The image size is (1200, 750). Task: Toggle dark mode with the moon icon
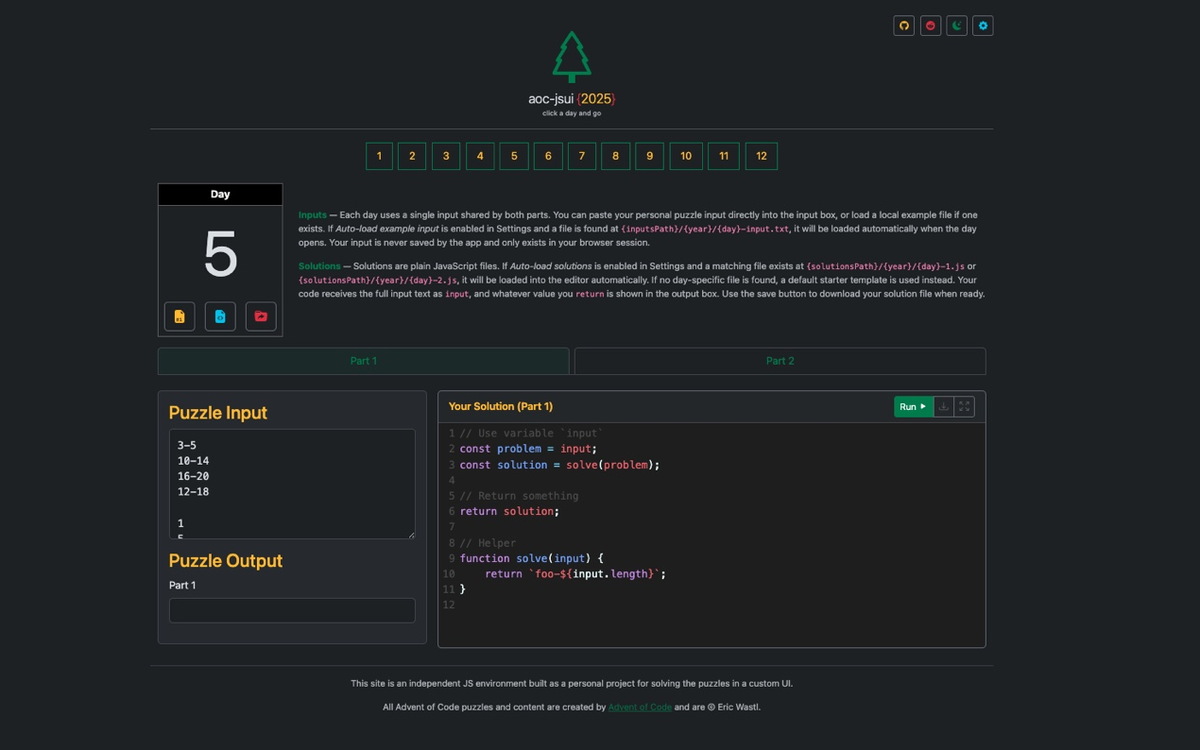pyautogui.click(x=956, y=25)
